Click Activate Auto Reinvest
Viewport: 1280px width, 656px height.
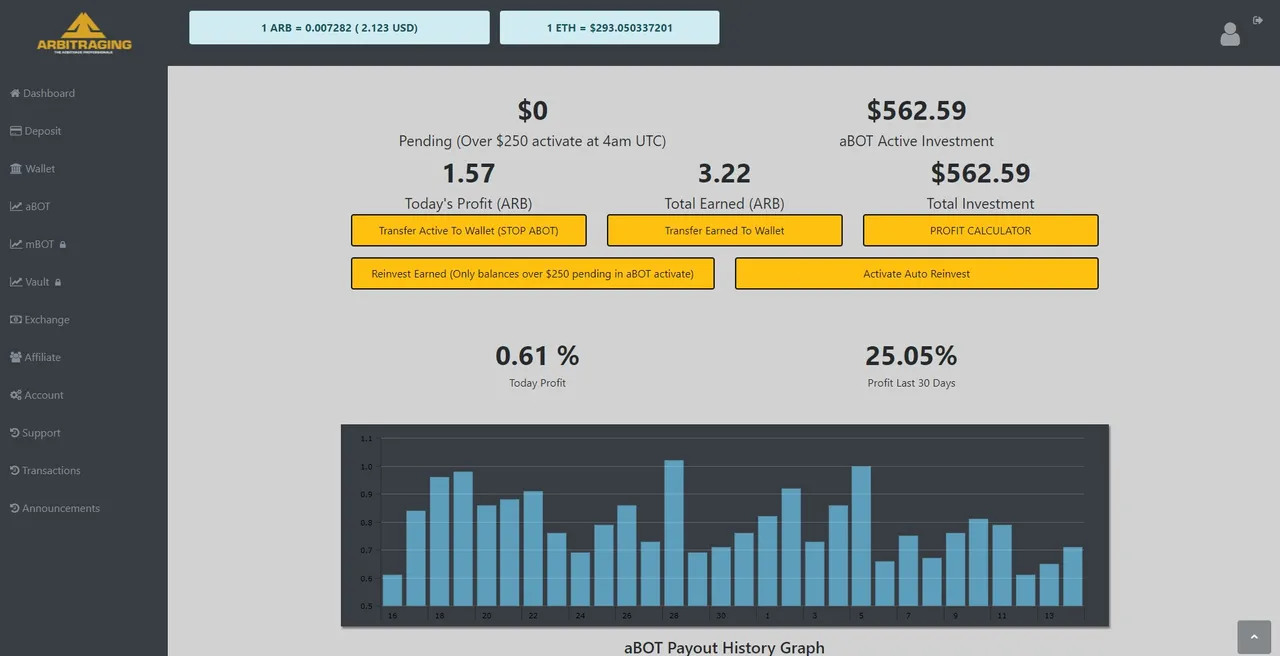tap(917, 274)
